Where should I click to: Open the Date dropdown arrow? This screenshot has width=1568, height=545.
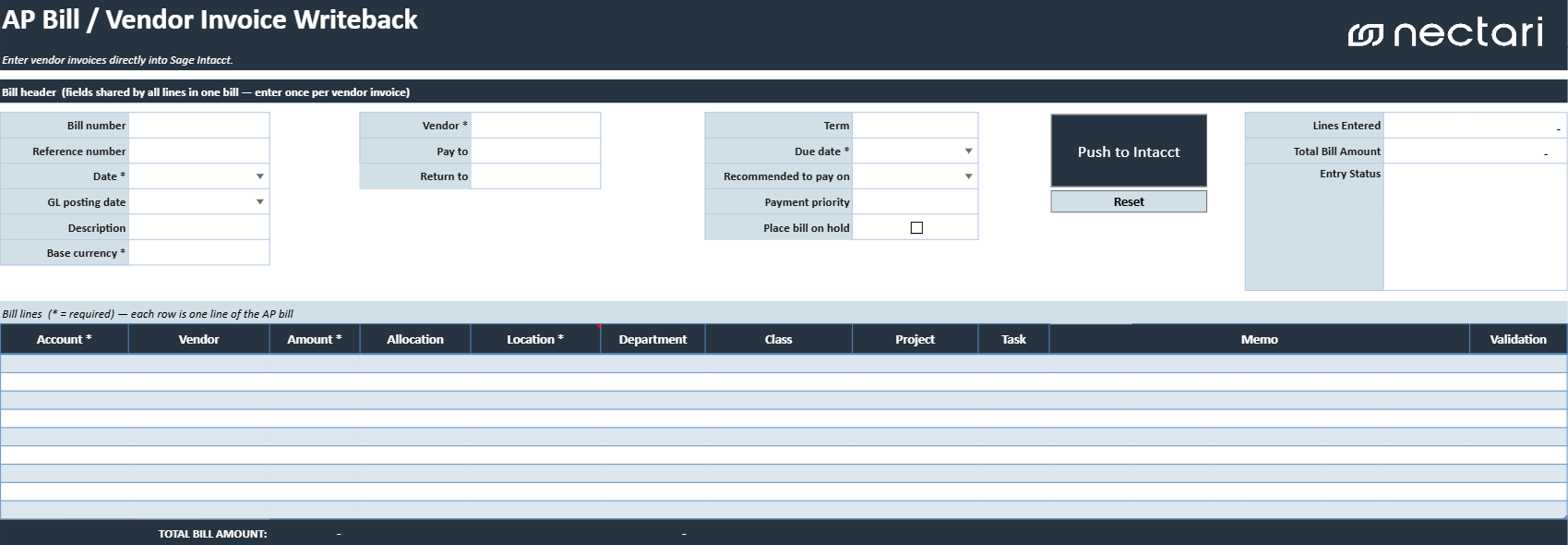(x=260, y=176)
